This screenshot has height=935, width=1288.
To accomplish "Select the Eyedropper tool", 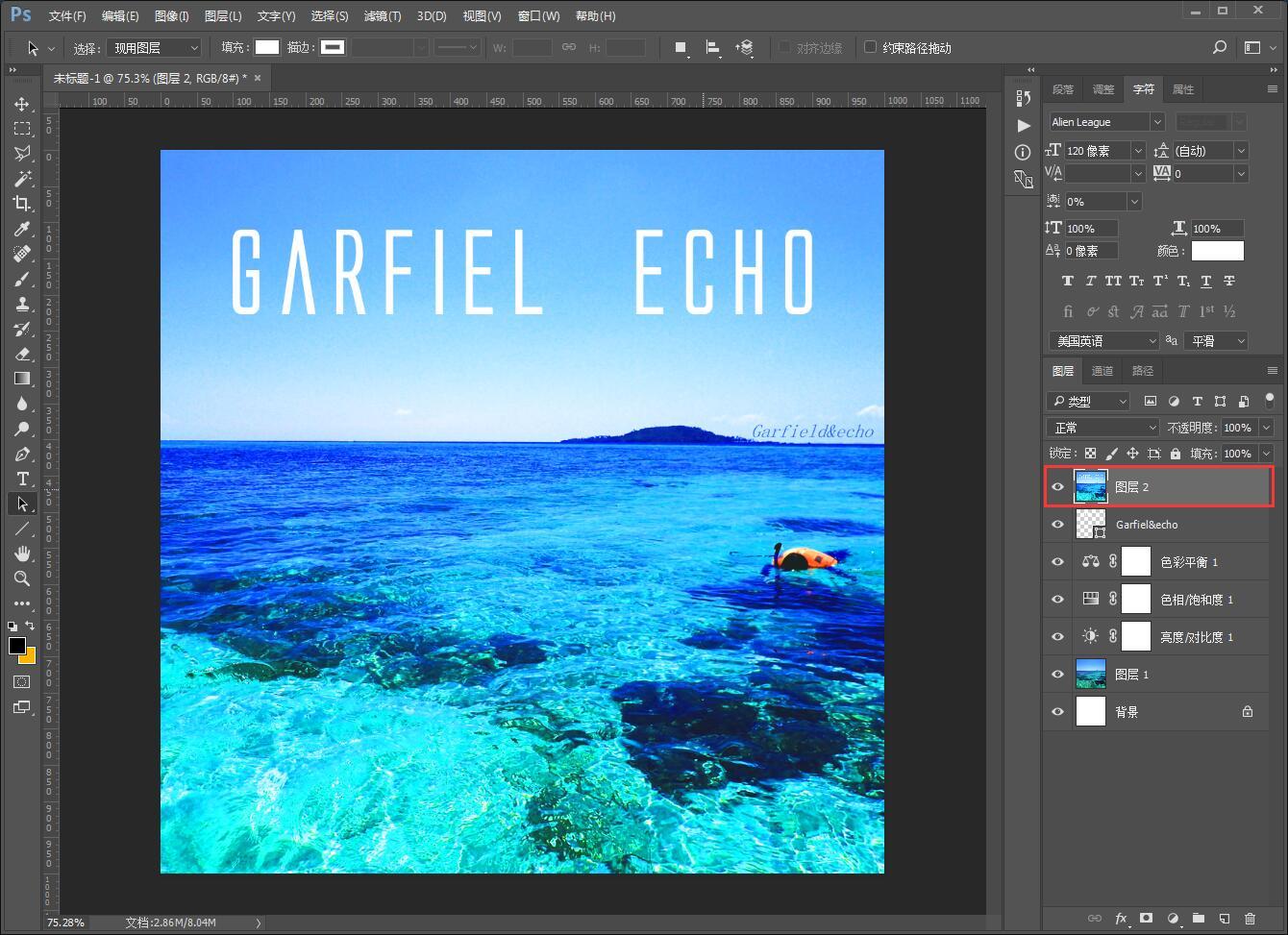I will [22, 229].
